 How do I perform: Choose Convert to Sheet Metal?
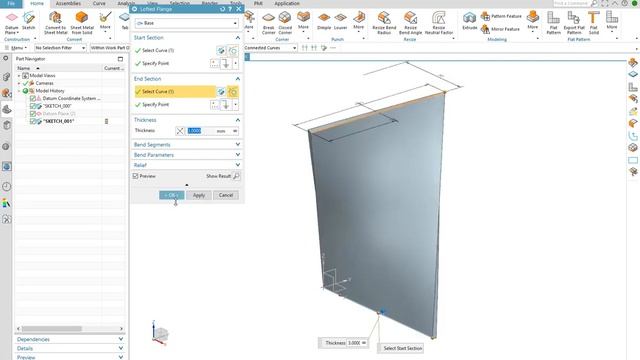click(x=56, y=22)
